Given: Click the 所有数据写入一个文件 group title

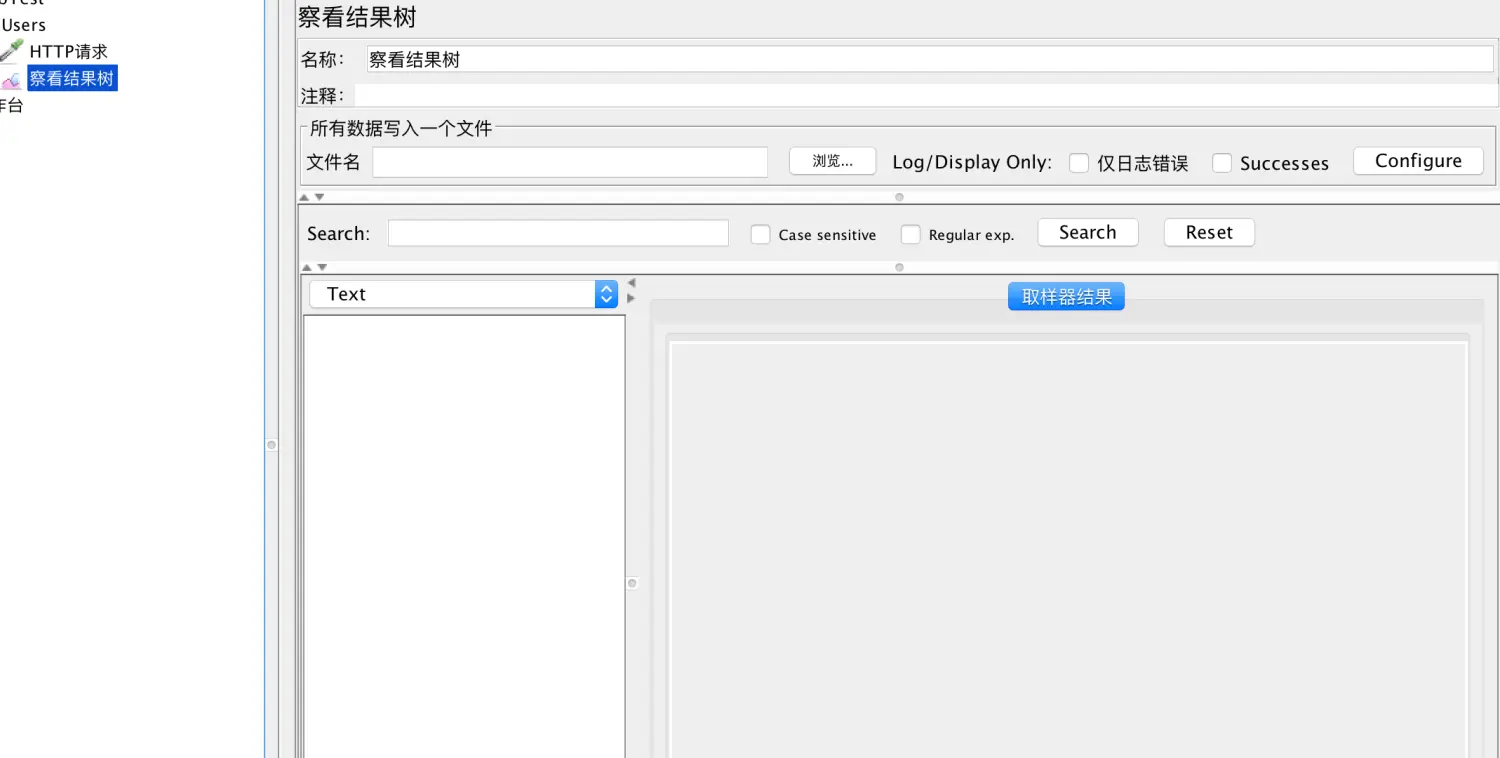Looking at the screenshot, I should click(x=401, y=128).
